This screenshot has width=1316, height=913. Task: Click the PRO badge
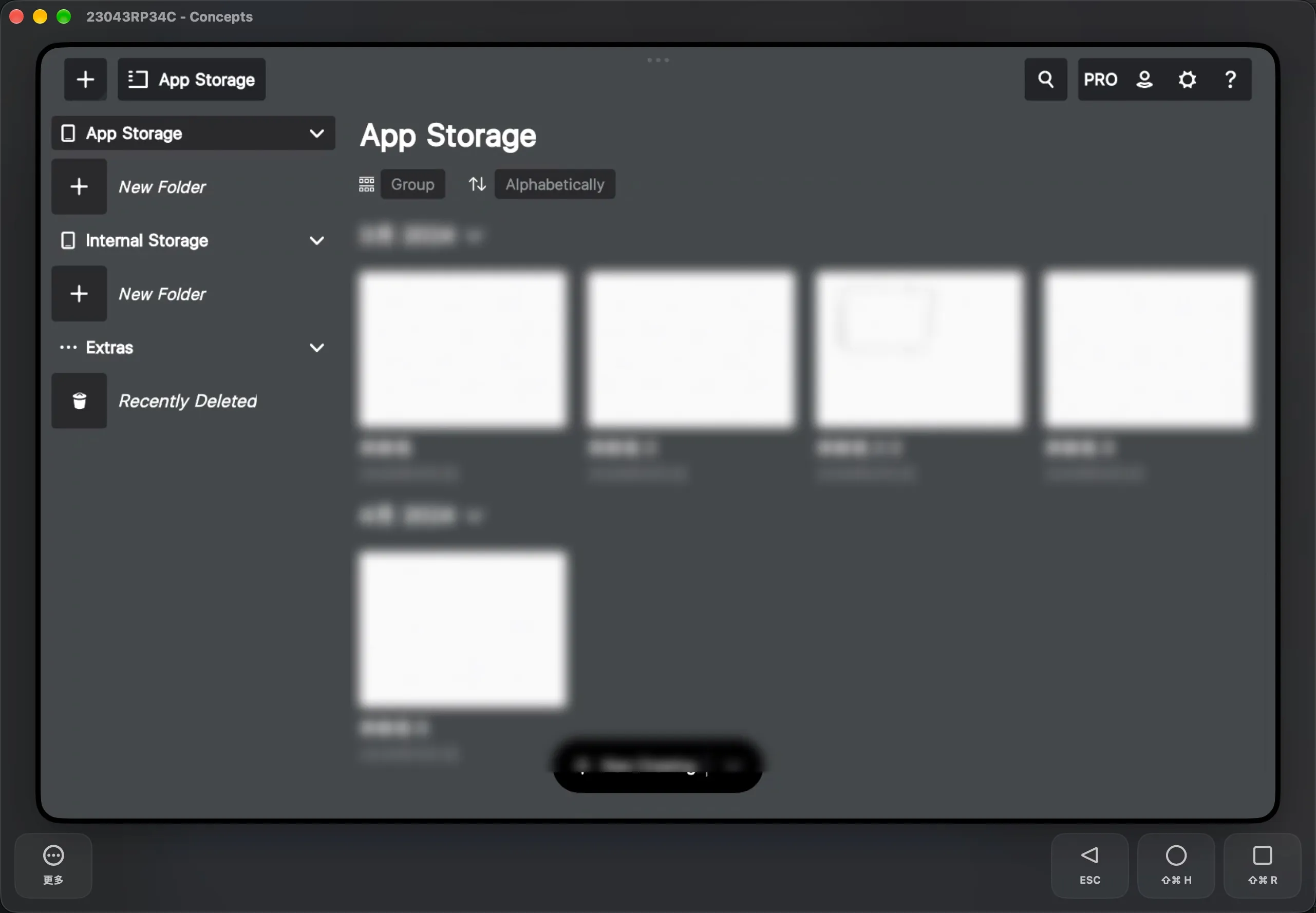(1100, 80)
